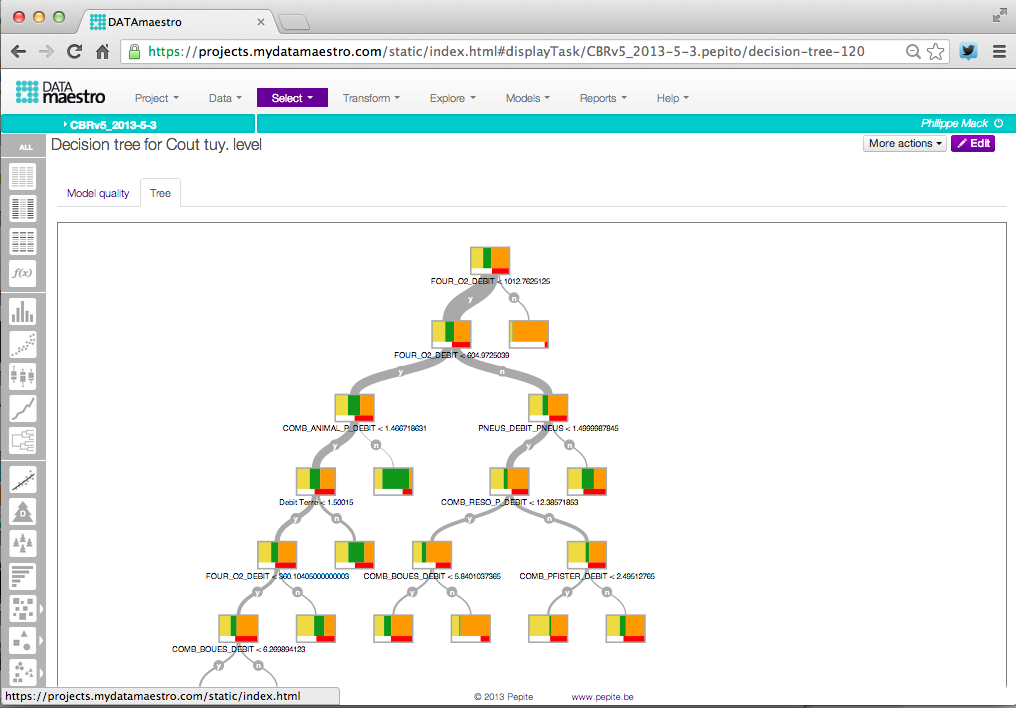
Task: Click the linear regression line icon
Action: coord(22,480)
